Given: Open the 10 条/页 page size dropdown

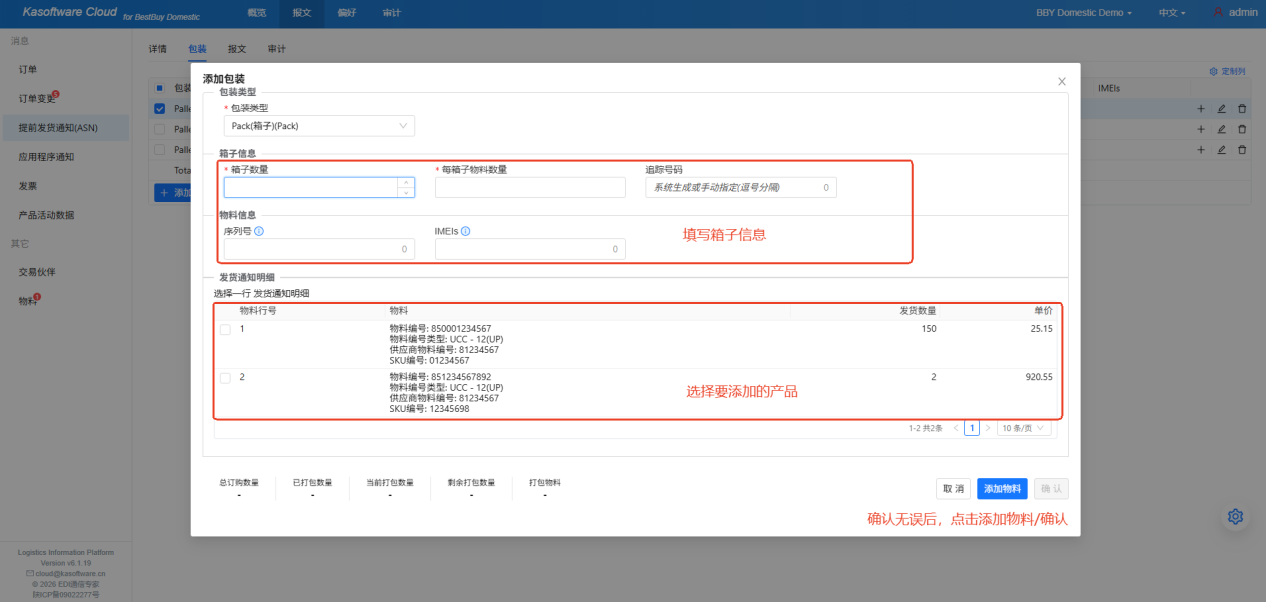Looking at the screenshot, I should [x=1024, y=428].
